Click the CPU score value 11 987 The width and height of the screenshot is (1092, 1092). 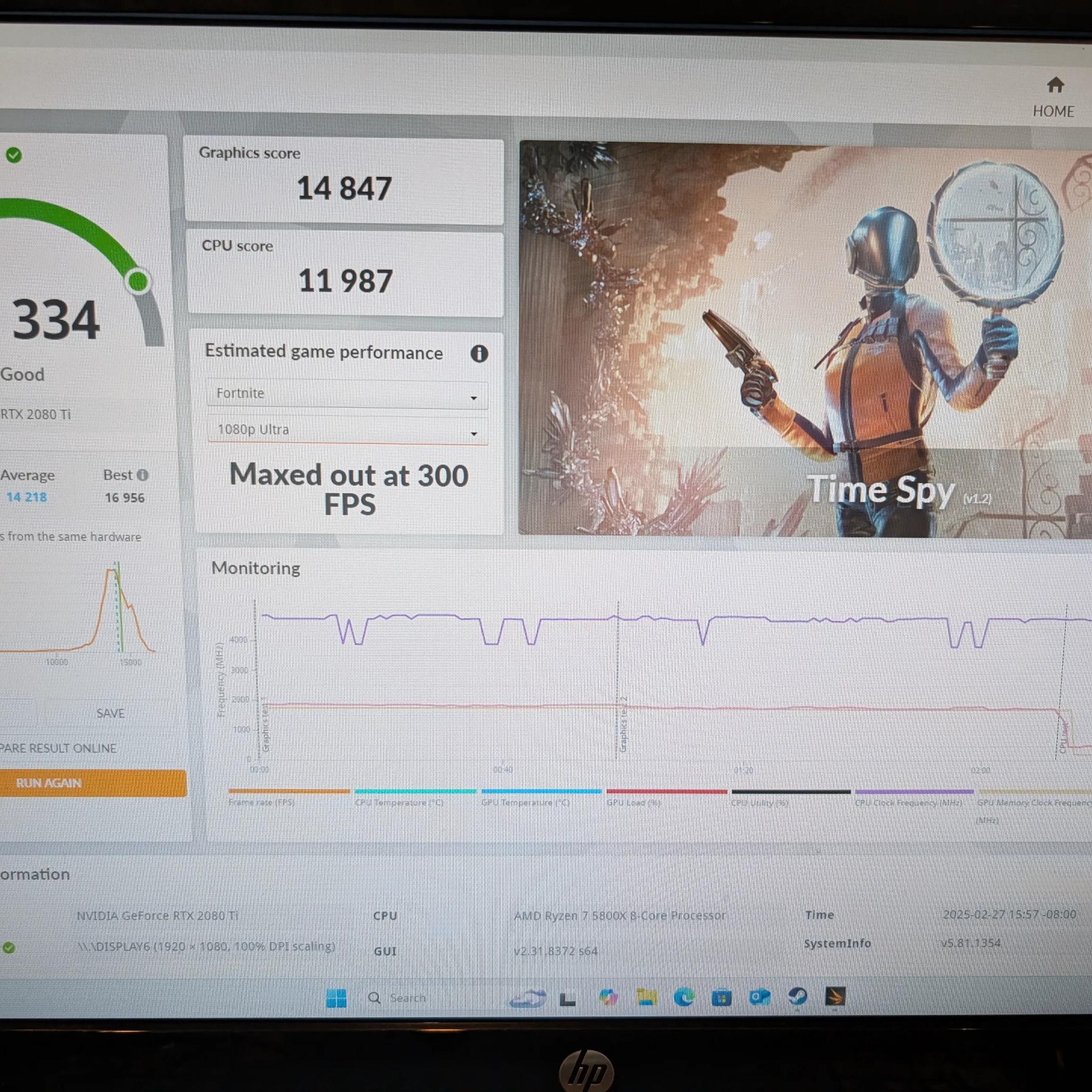[x=346, y=282]
